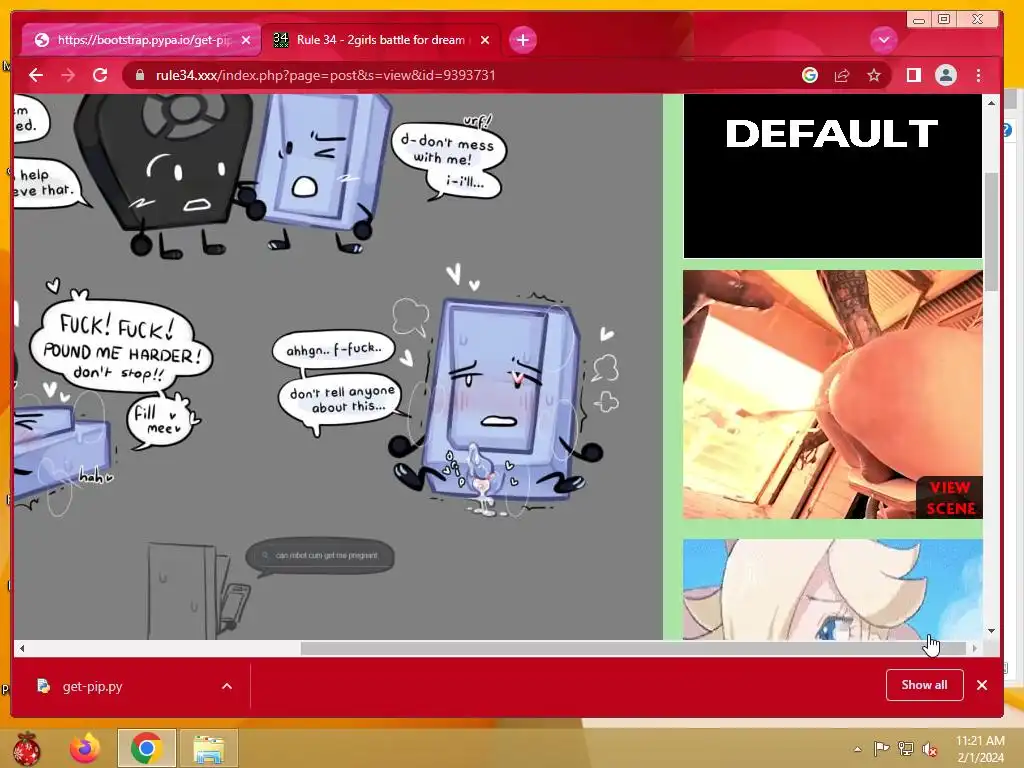Close the bootstrap.pypa.io tab

pos(246,40)
